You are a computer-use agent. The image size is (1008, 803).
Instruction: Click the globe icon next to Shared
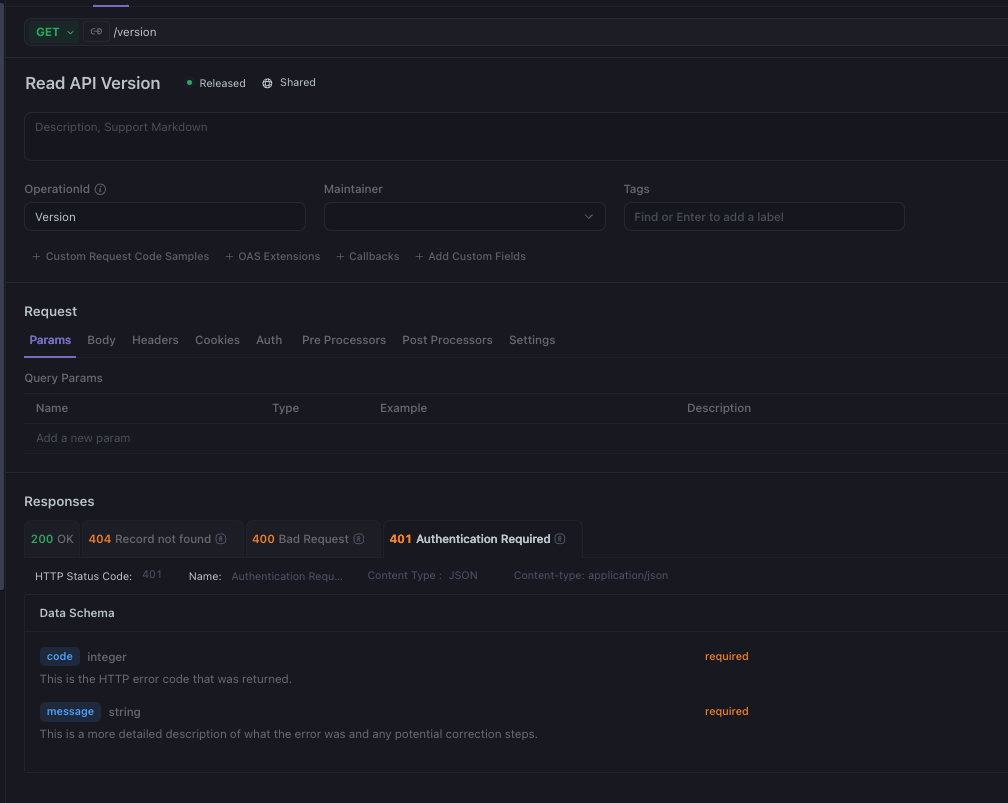[267, 83]
